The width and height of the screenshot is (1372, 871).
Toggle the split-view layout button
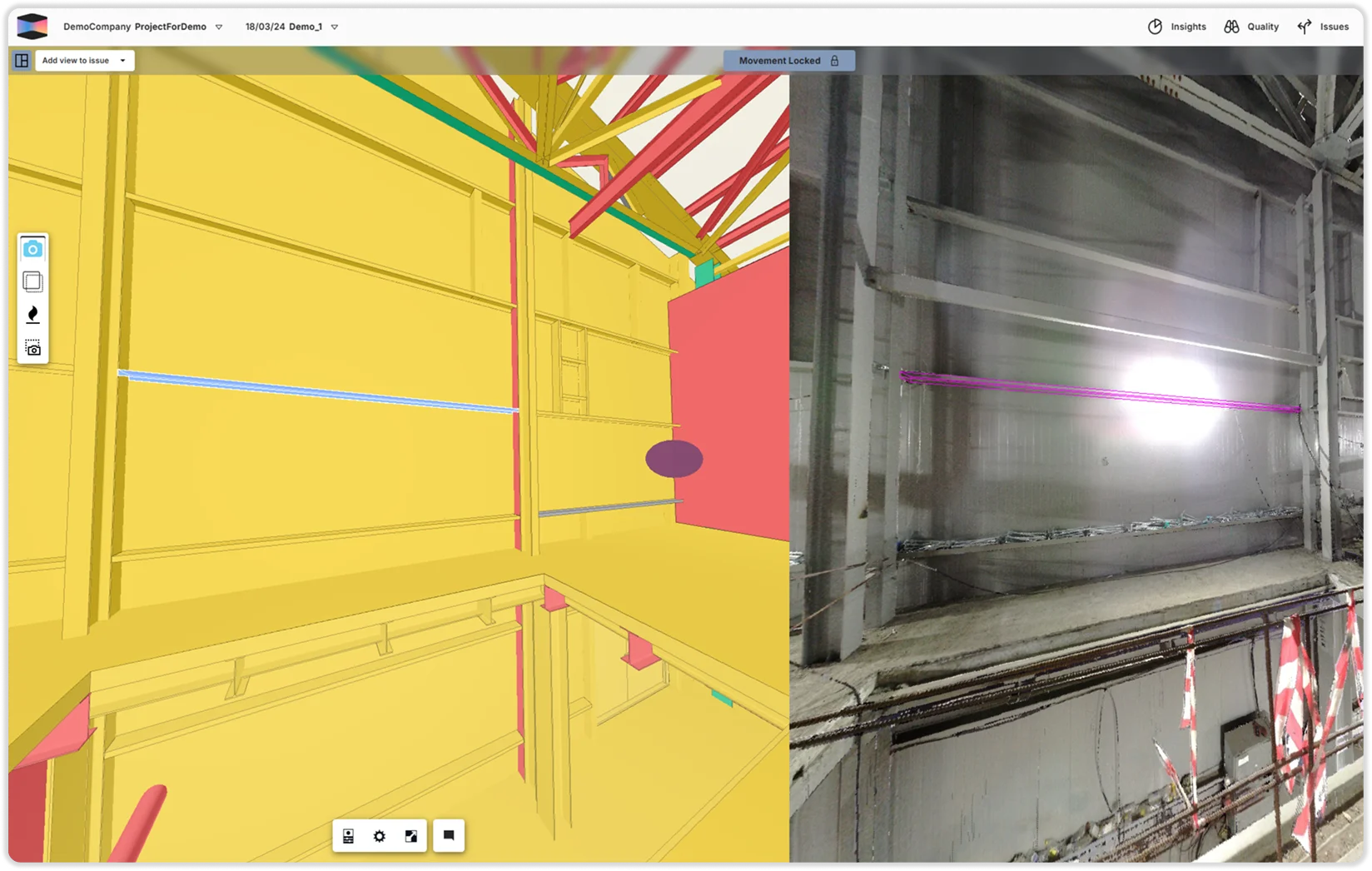click(22, 60)
